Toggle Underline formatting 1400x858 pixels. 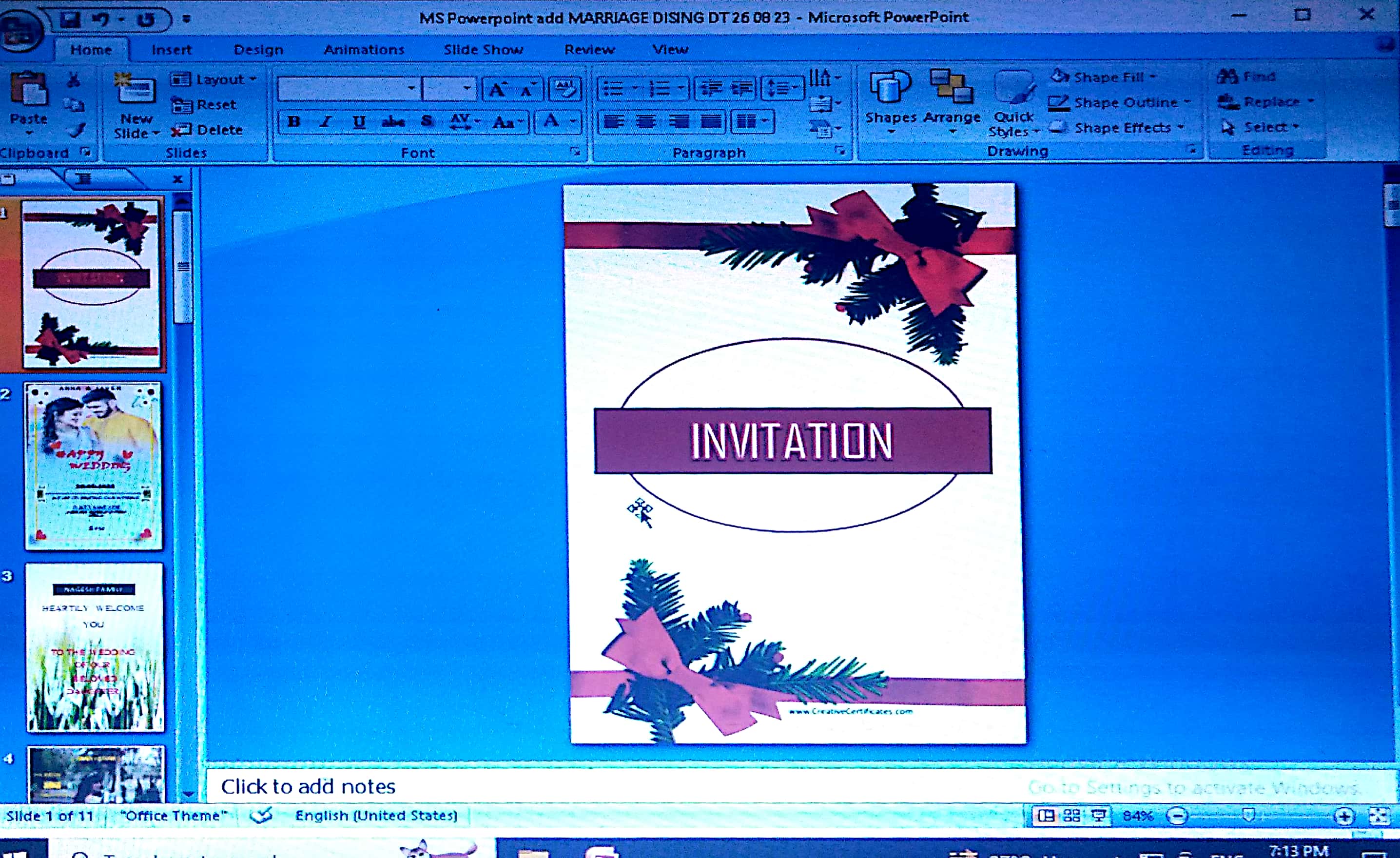(358, 121)
